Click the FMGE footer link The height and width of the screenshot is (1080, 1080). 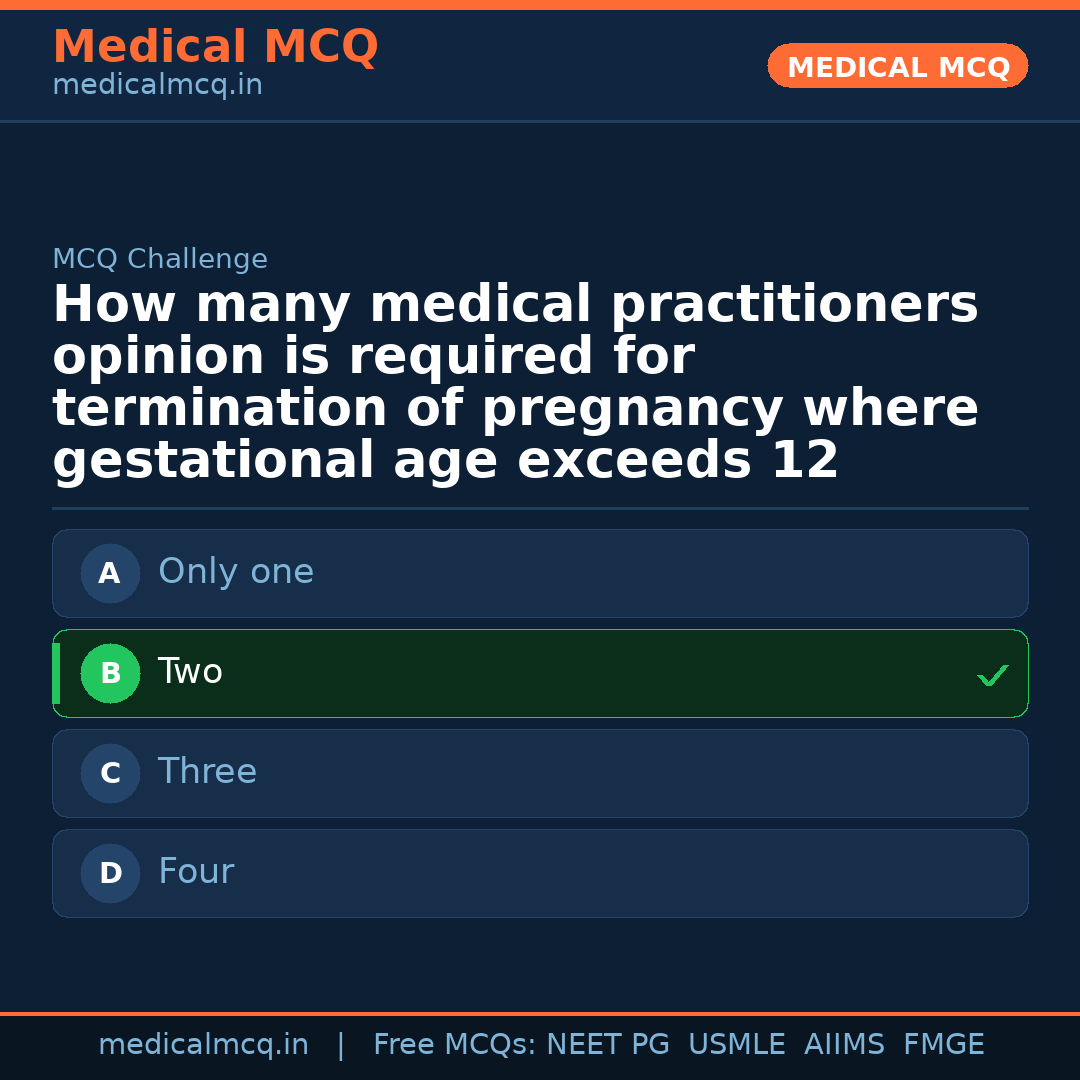point(943,1043)
